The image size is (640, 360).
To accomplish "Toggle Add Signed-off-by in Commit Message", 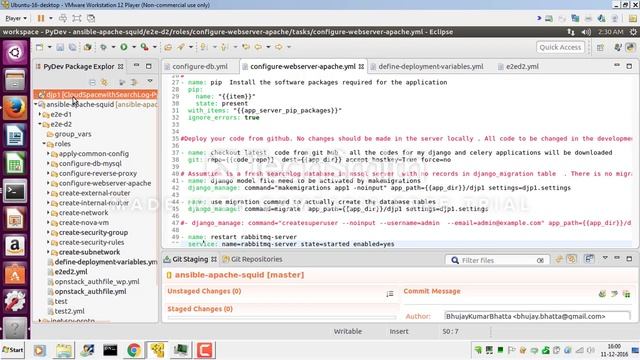I will click(x=614, y=293).
